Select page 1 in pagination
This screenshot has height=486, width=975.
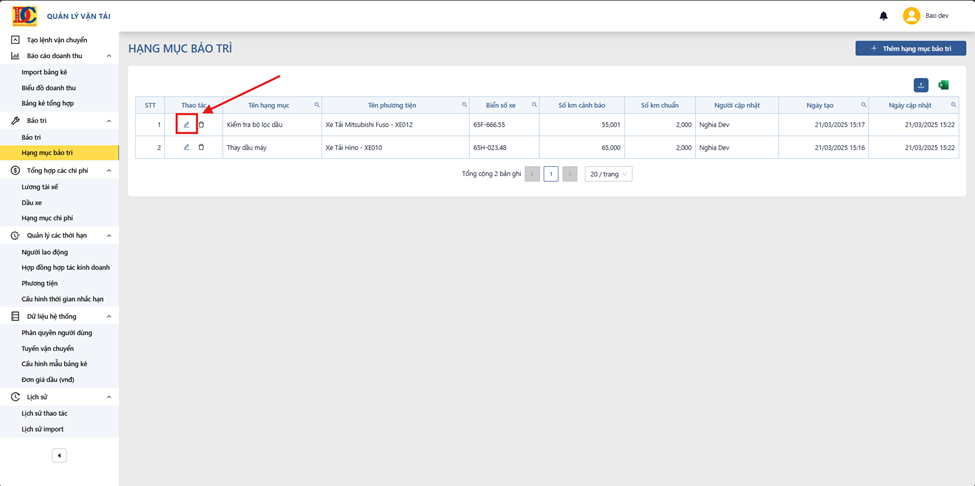point(550,175)
